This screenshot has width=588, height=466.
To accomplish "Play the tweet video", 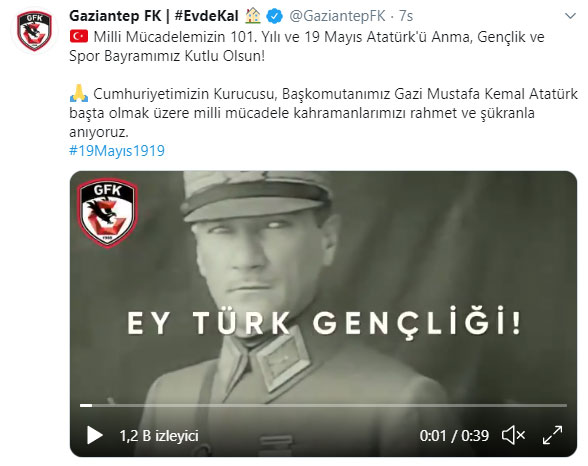I will [x=94, y=436].
